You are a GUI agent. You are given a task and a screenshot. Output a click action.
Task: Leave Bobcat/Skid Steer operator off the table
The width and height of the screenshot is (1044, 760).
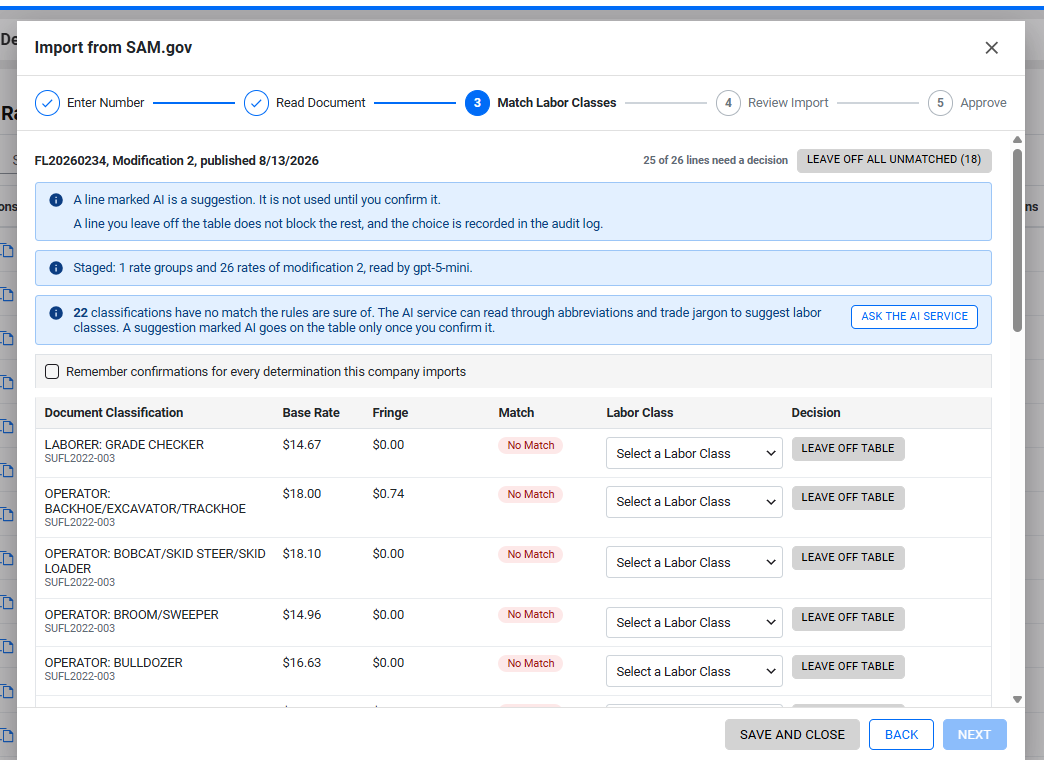848,558
